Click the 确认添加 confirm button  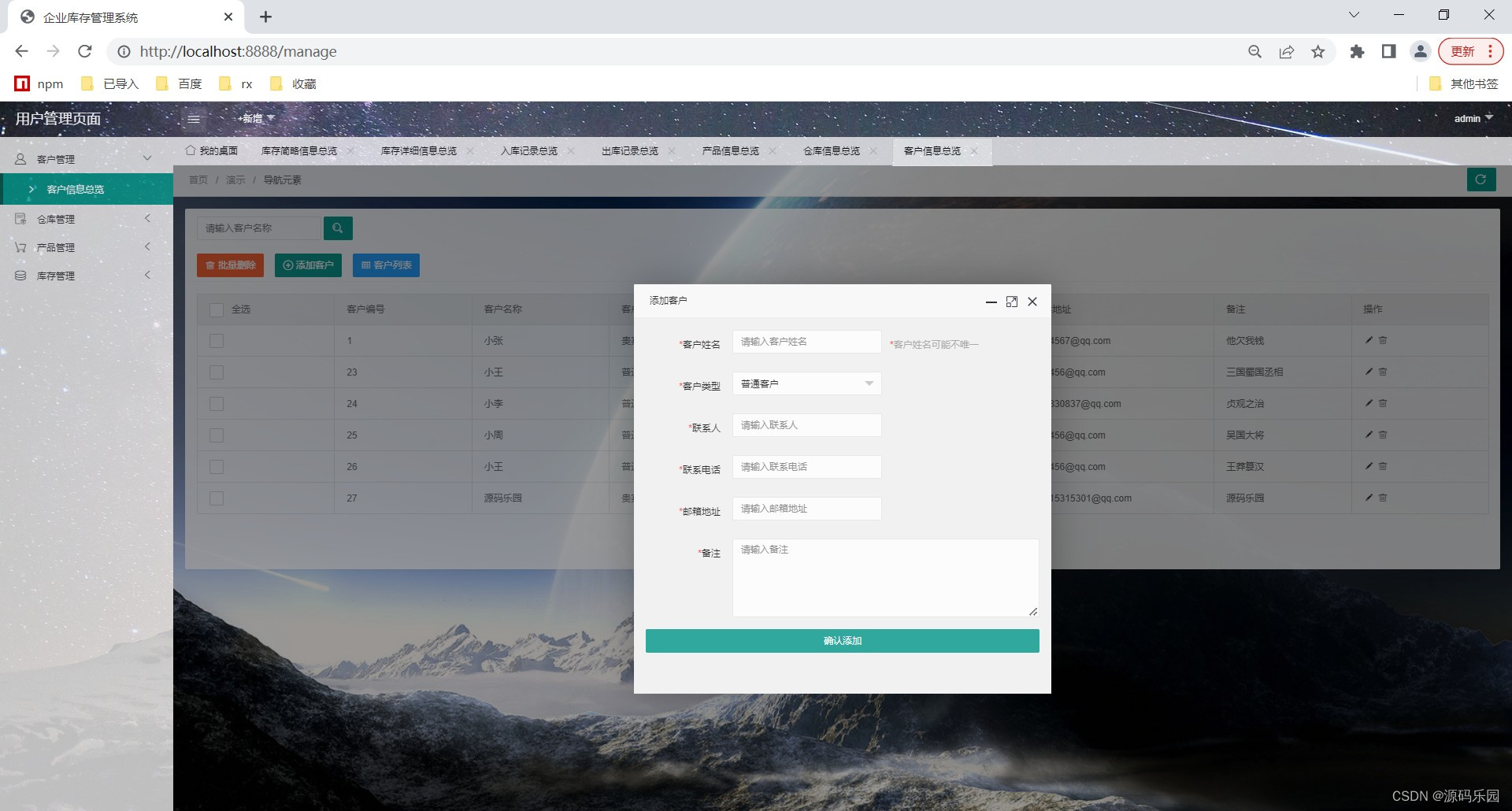(x=842, y=640)
